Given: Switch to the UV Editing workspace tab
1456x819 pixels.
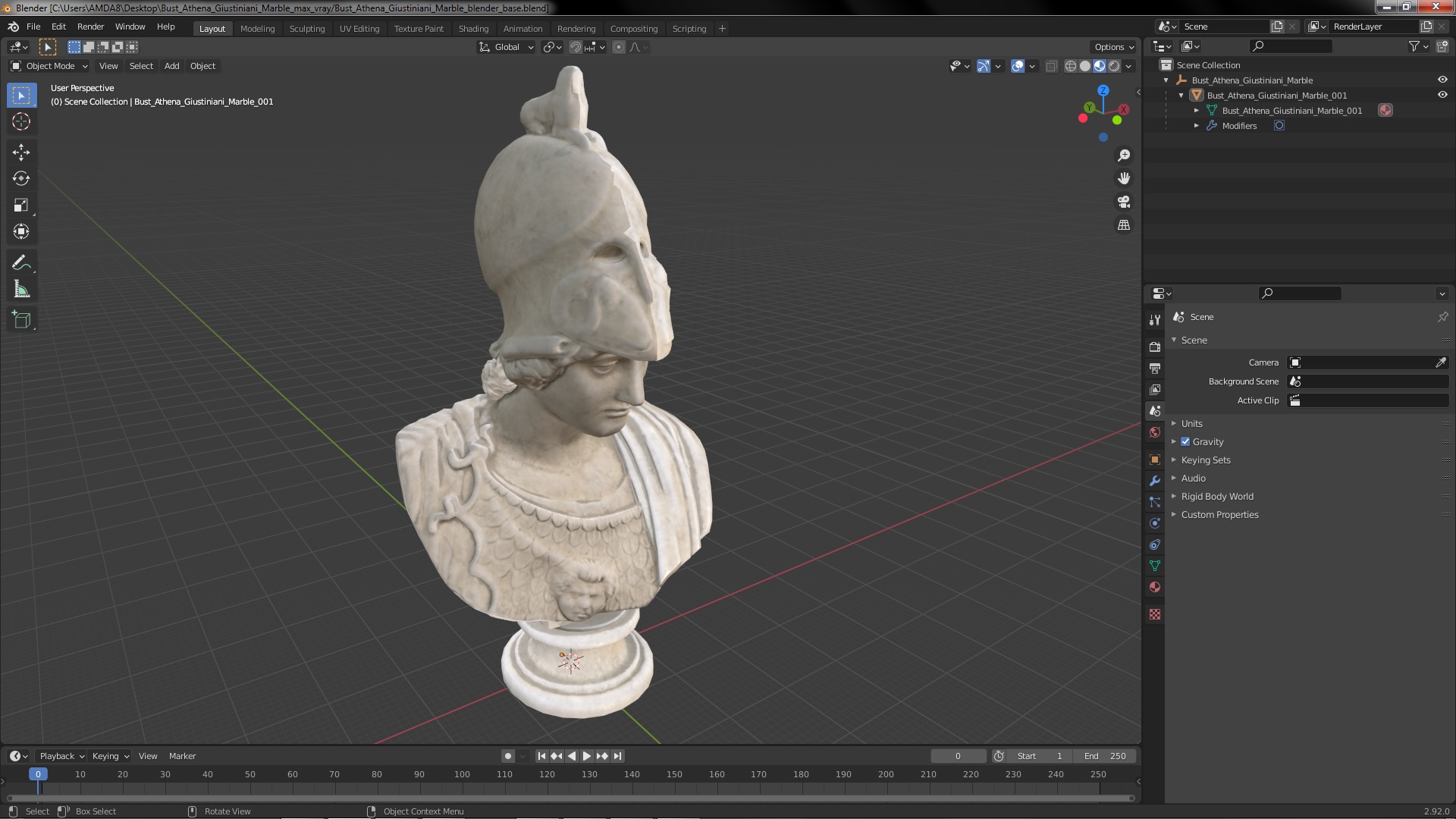Looking at the screenshot, I should pyautogui.click(x=359, y=29).
